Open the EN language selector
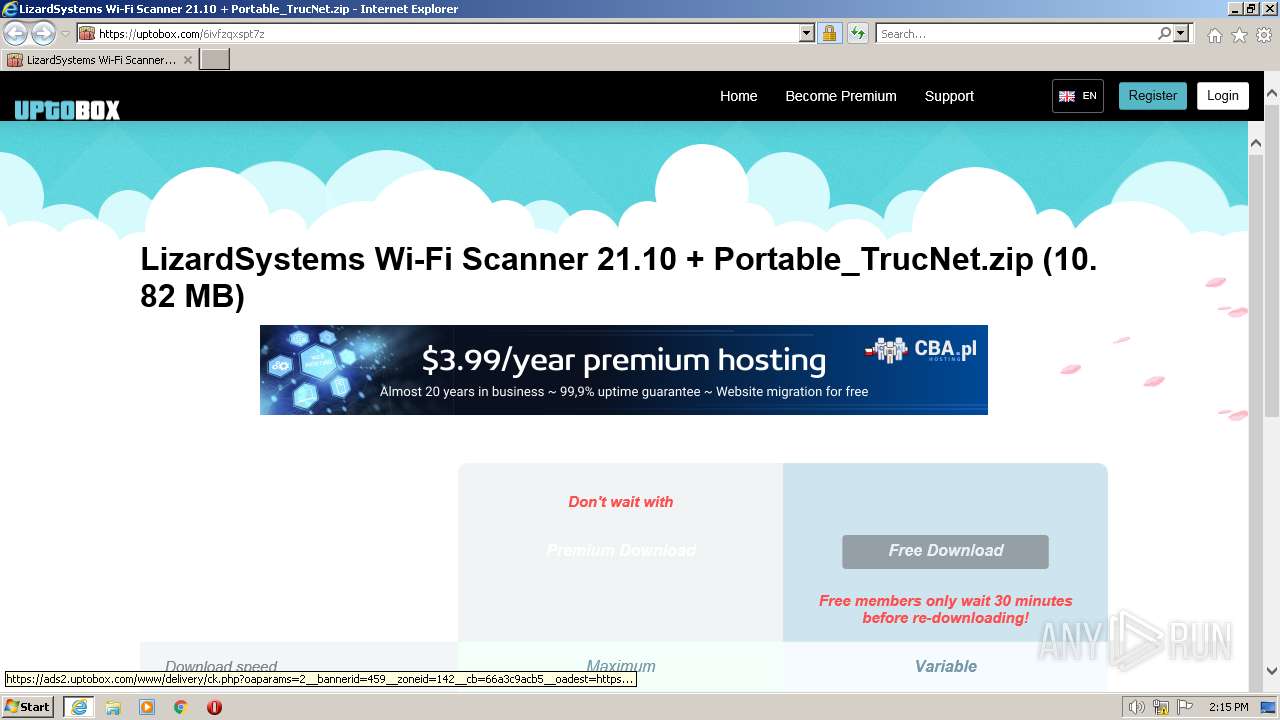This screenshot has width=1280, height=720. (x=1078, y=96)
